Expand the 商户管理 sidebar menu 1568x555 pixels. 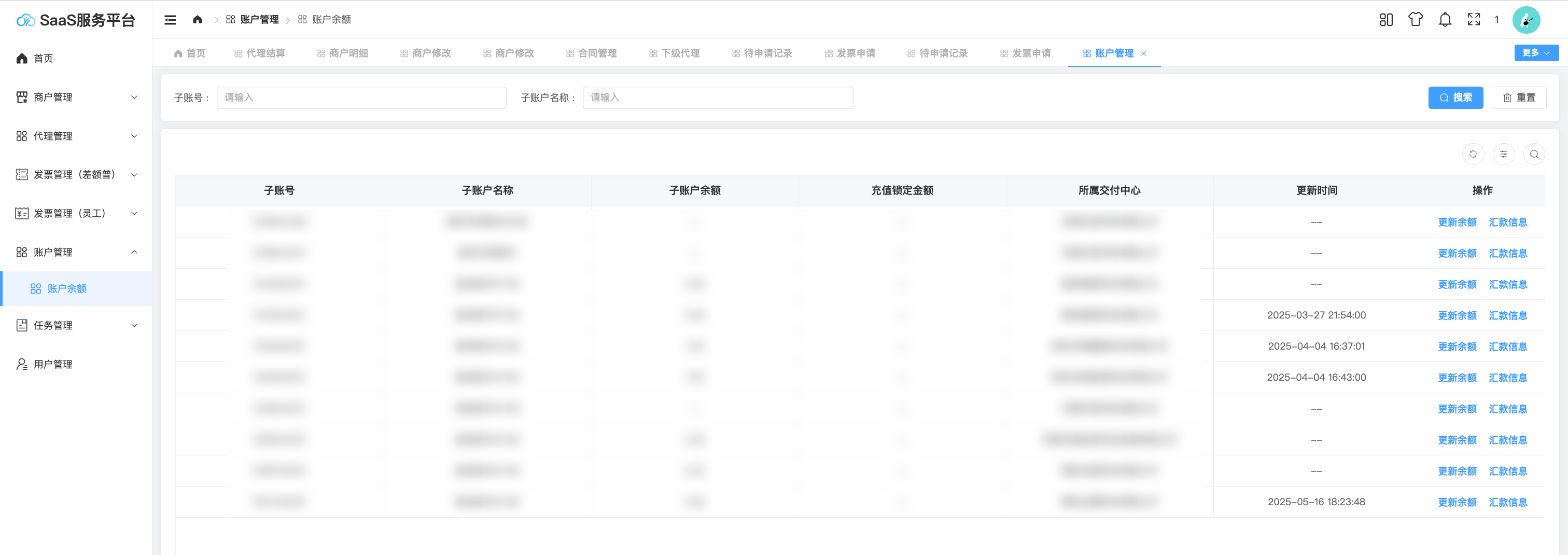[76, 98]
